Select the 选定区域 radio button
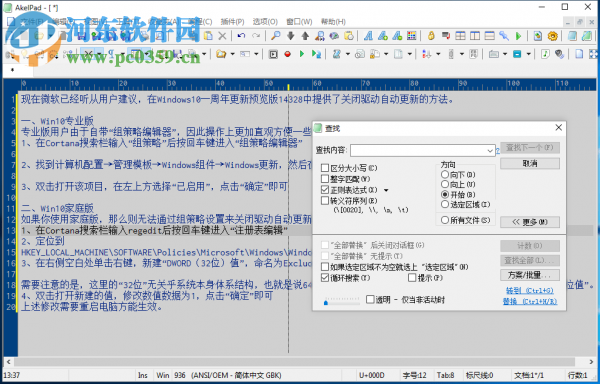Viewport: 600px width, 384px height. click(x=445, y=204)
